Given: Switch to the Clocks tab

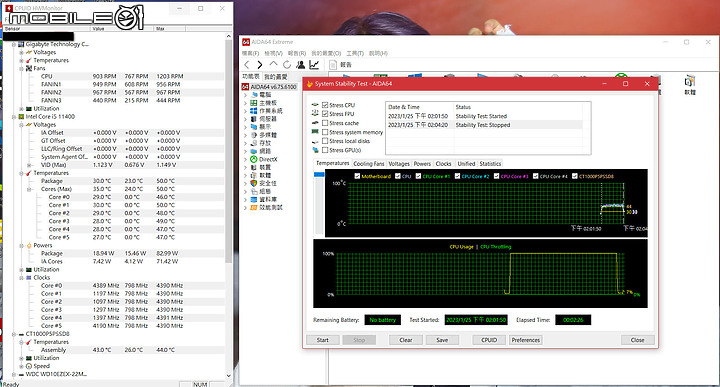Looking at the screenshot, I should [444, 164].
